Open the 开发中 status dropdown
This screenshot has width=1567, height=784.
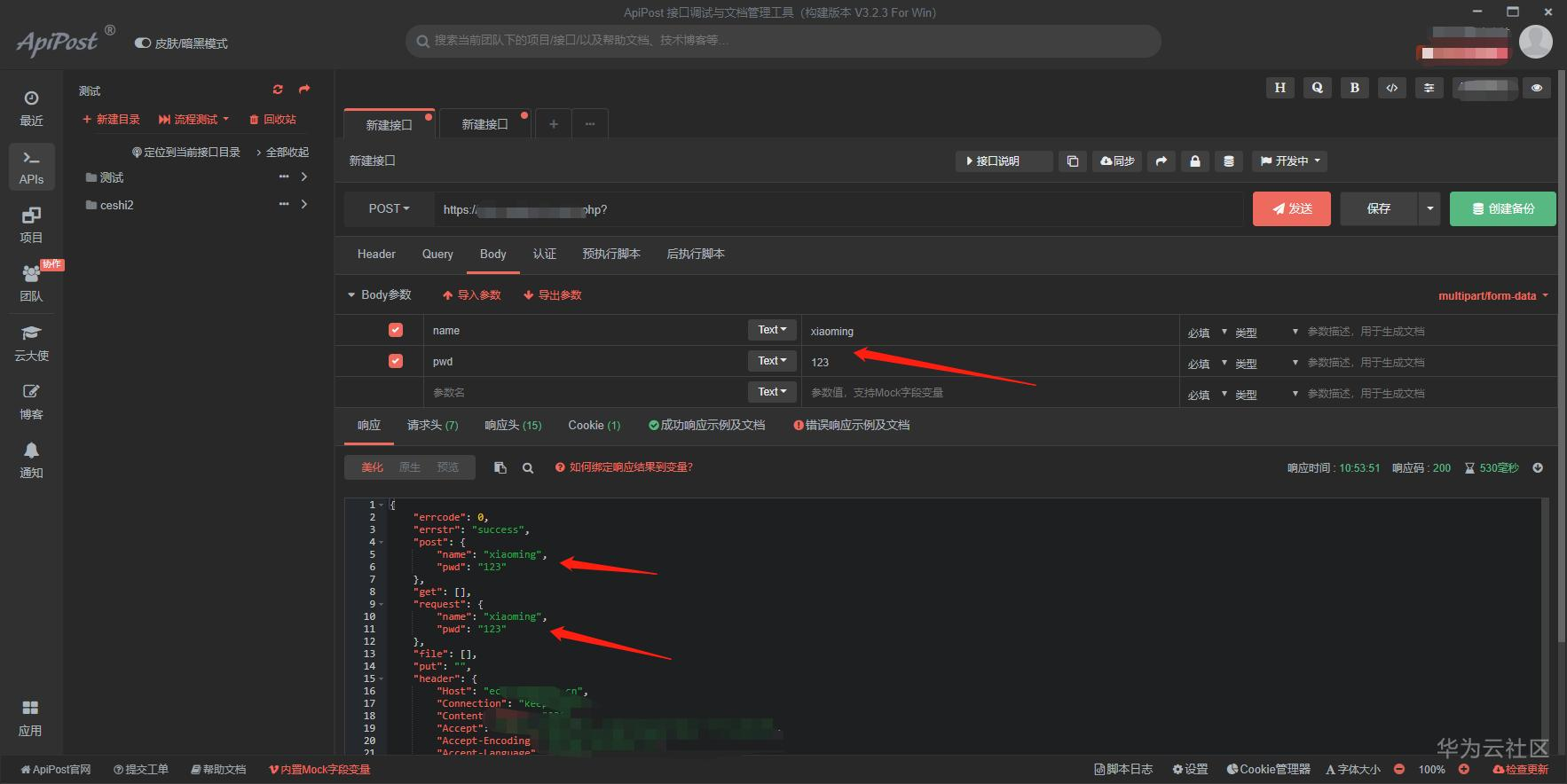tap(1291, 161)
